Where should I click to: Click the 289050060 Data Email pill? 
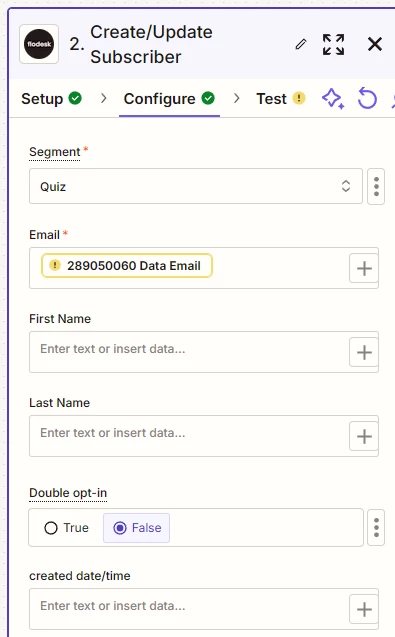[x=127, y=266]
